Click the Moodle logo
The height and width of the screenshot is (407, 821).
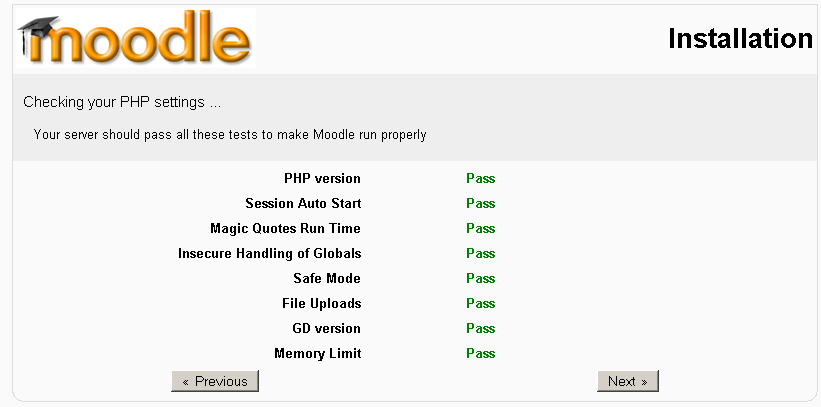pos(135,40)
